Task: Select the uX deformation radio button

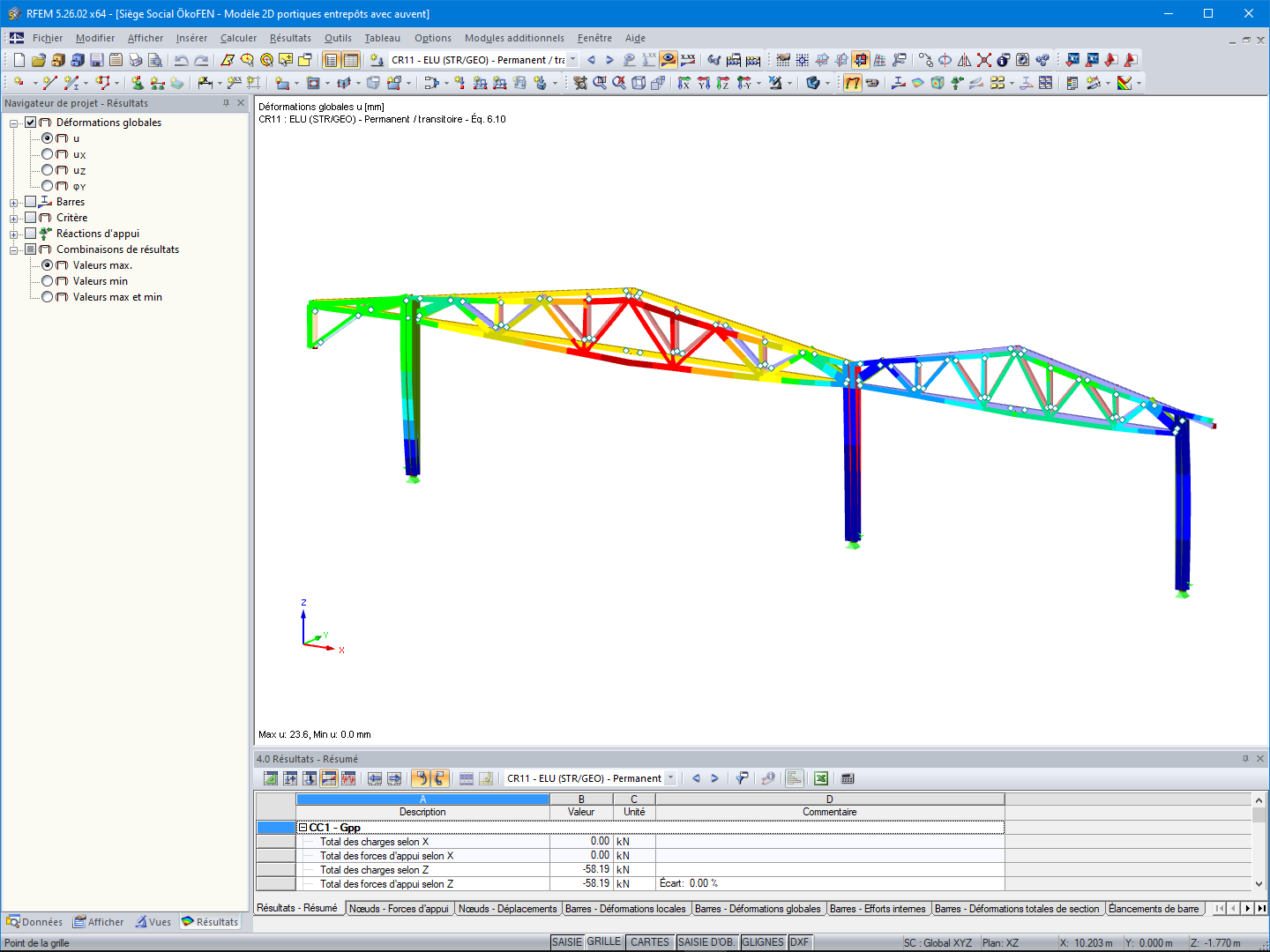Action: pos(49,153)
